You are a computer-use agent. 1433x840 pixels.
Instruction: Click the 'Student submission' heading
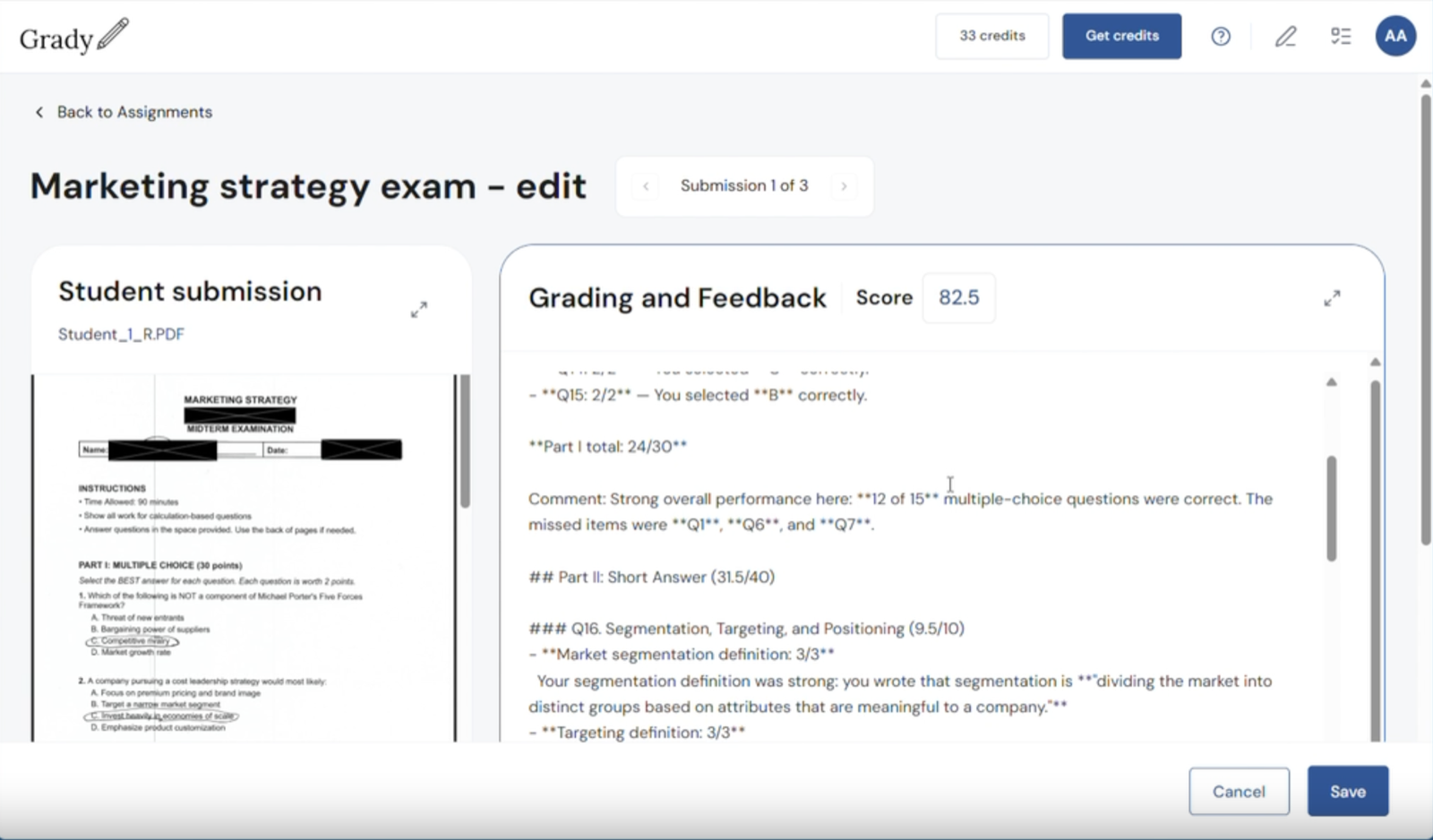190,291
